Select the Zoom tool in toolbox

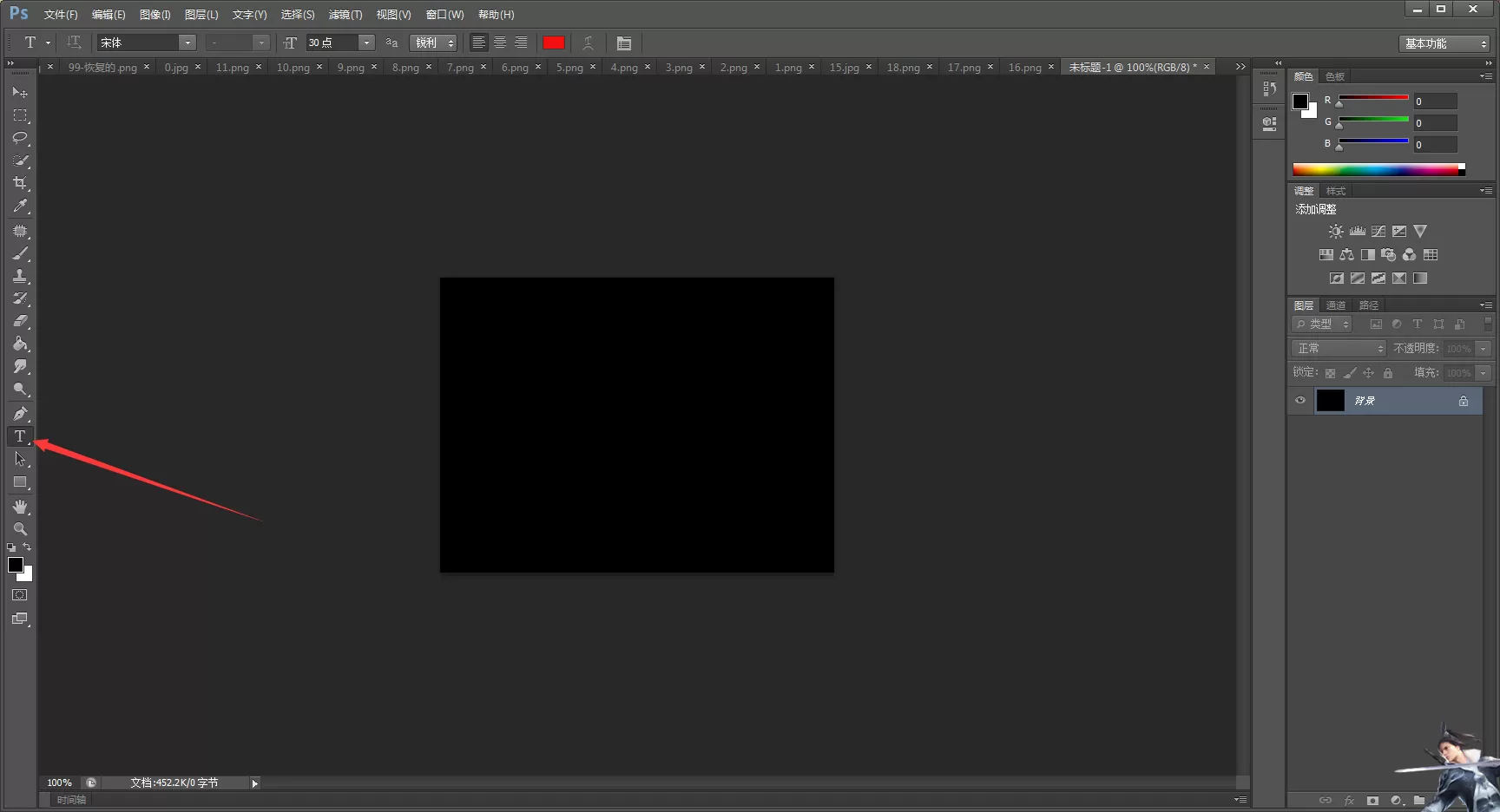20,529
